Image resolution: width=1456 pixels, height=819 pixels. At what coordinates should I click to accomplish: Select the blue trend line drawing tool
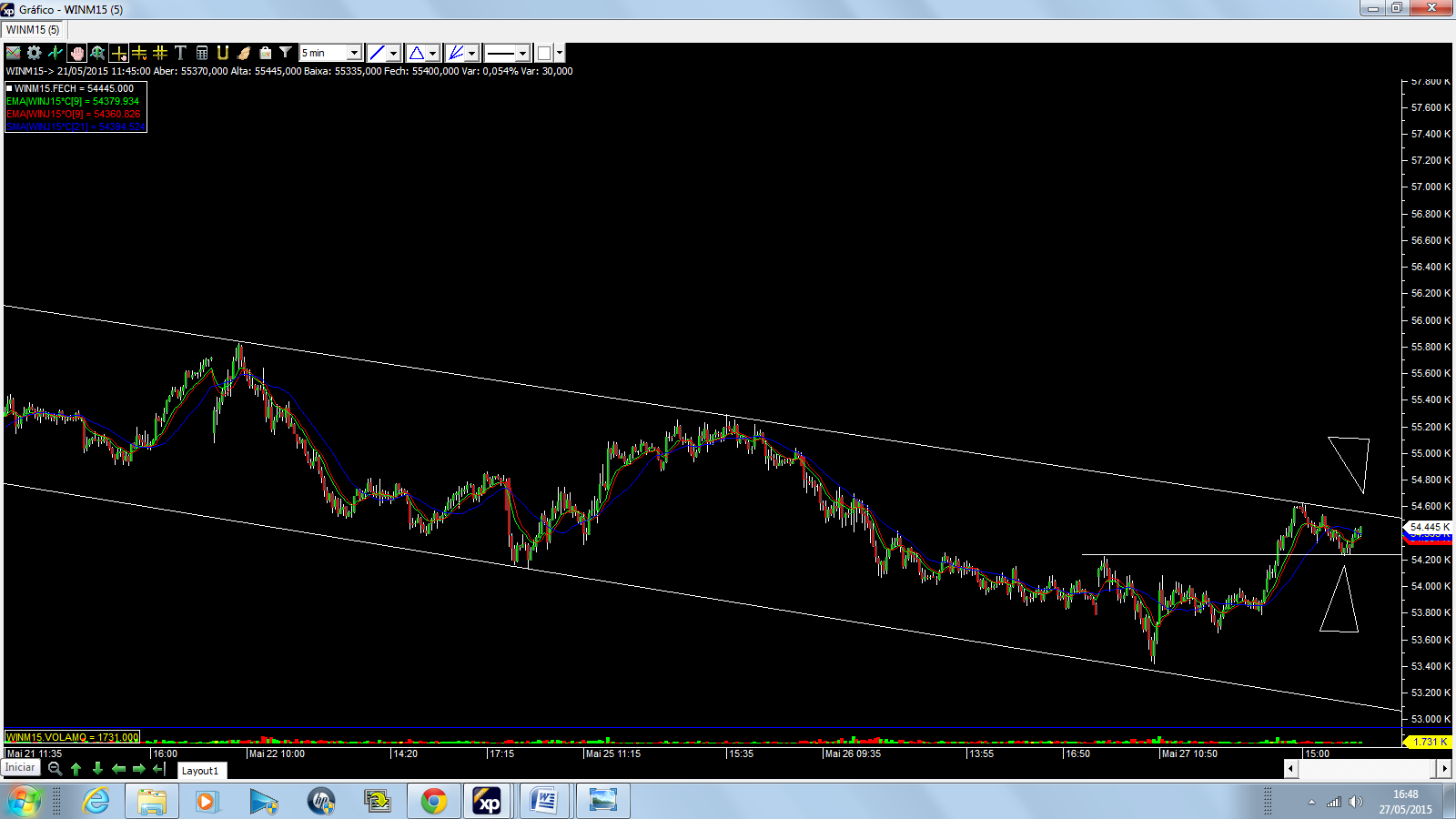pyautogui.click(x=377, y=53)
